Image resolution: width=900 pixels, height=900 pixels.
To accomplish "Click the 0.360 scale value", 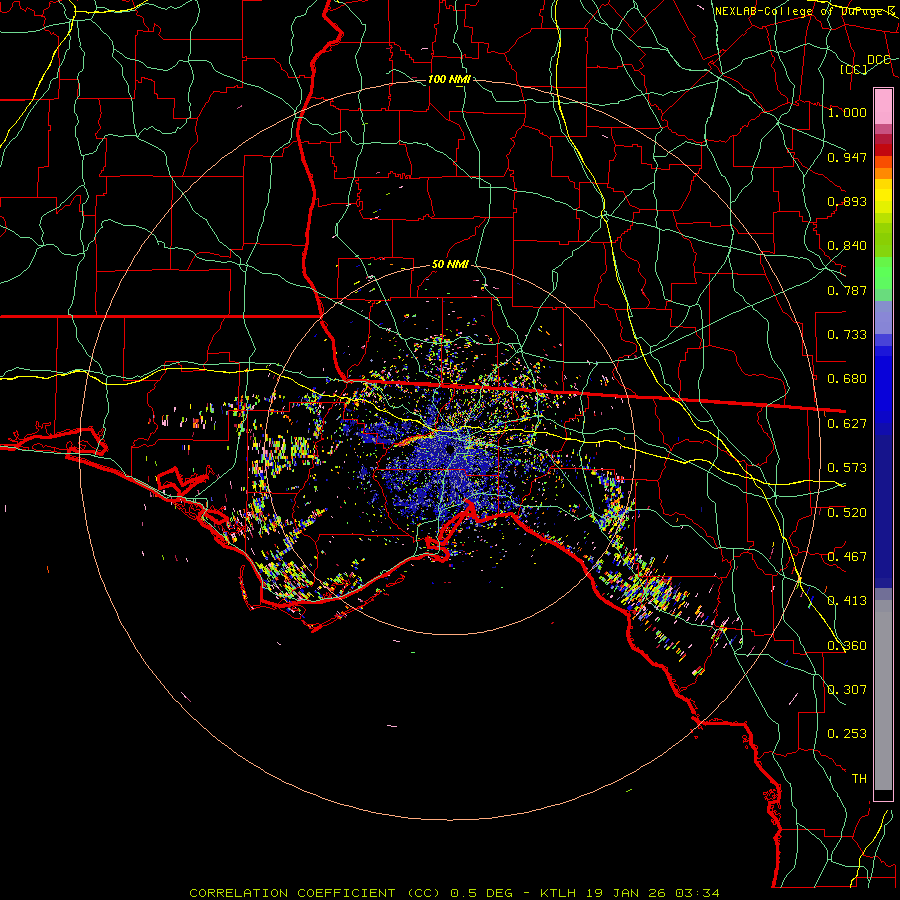I will [x=847, y=646].
